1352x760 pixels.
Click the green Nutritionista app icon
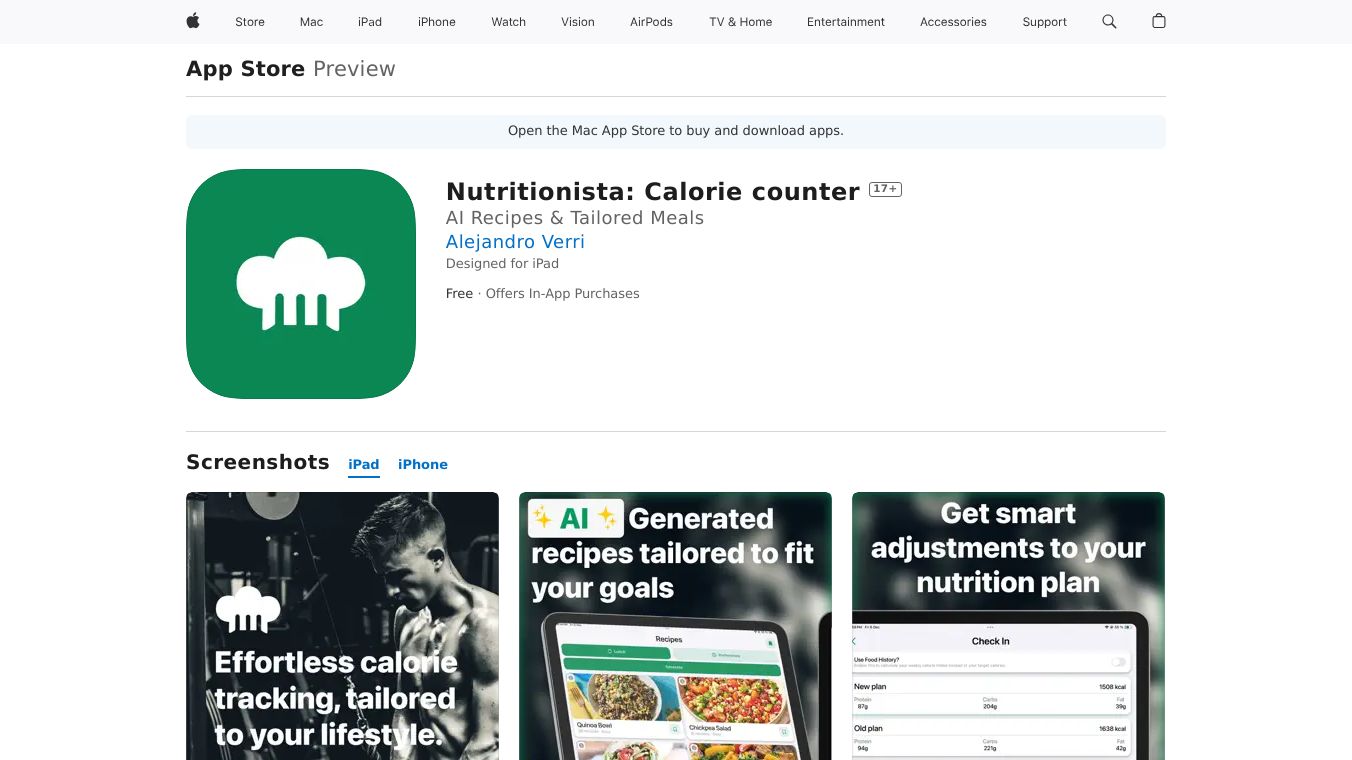tap(301, 284)
